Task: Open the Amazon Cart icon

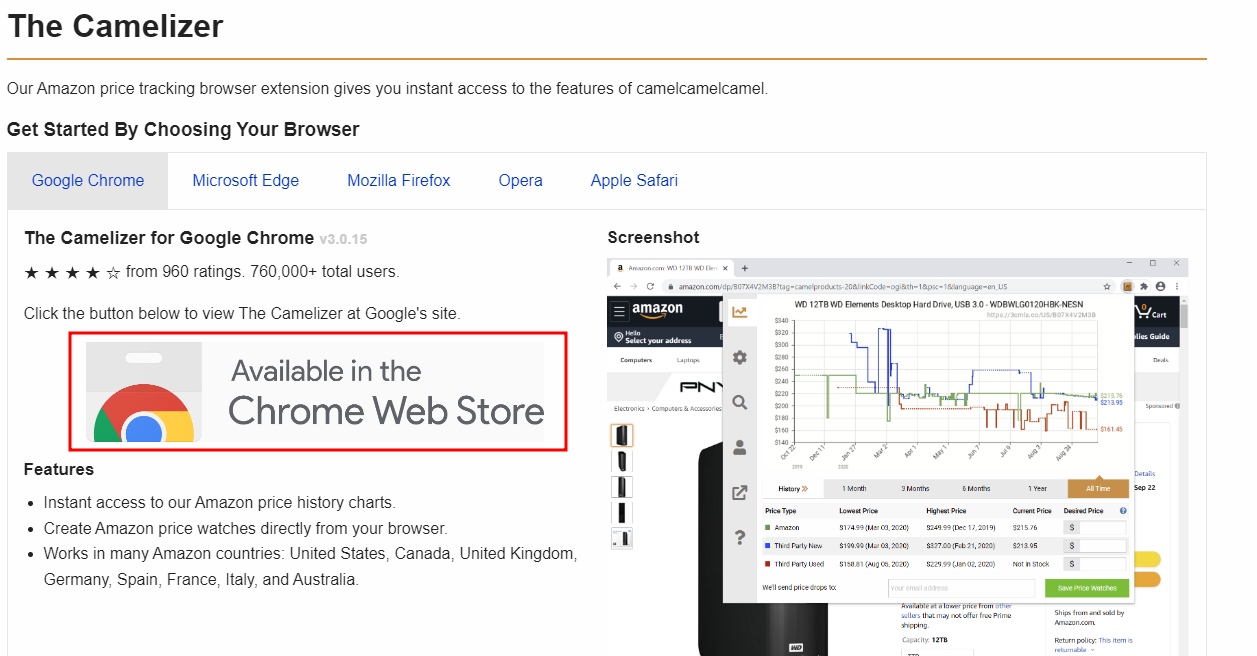Action: (x=1152, y=312)
